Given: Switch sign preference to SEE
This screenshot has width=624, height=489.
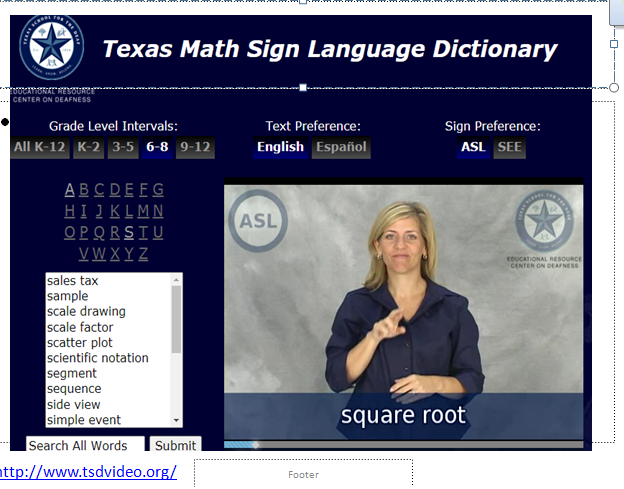Looking at the screenshot, I should [509, 148].
